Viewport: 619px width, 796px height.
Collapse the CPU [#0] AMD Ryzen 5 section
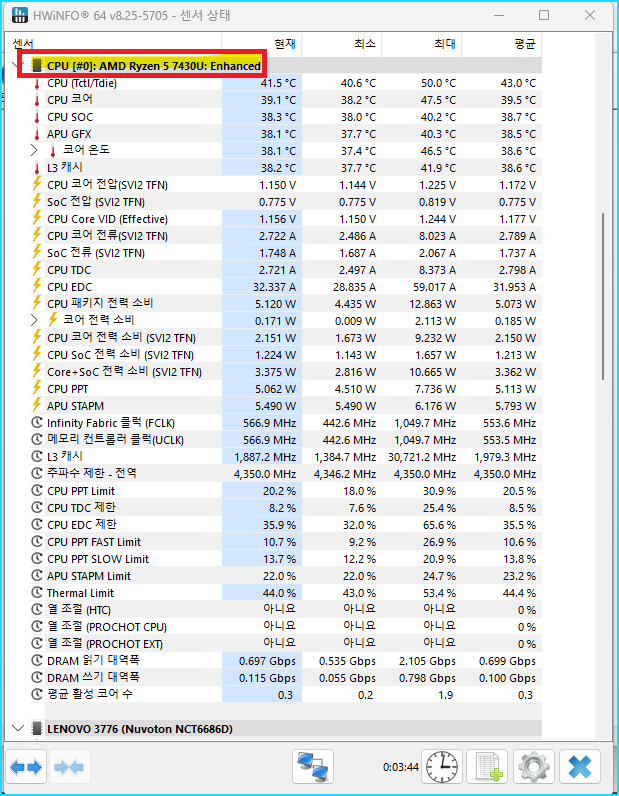pyautogui.click(x=17, y=65)
